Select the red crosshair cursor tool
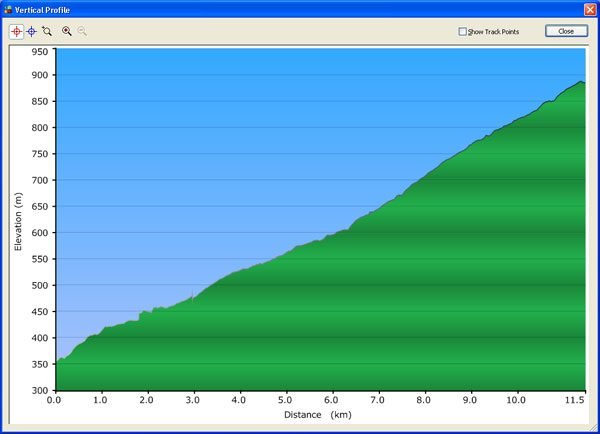The image size is (600, 434). (16, 31)
